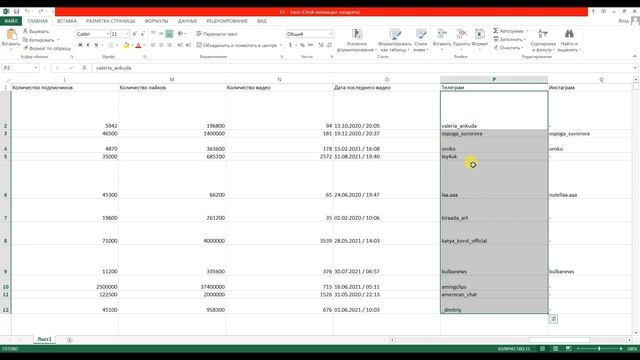640x360 pixels.
Task: Click the Delete cells (Удалить) icon
Action: click(461, 34)
